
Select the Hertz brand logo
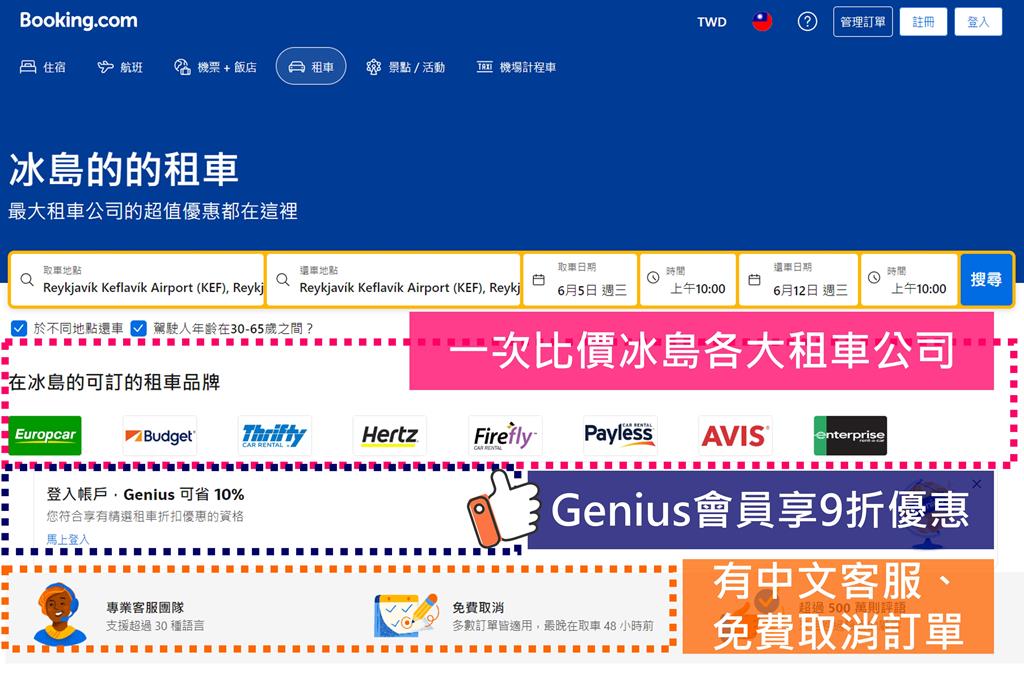[x=390, y=435]
